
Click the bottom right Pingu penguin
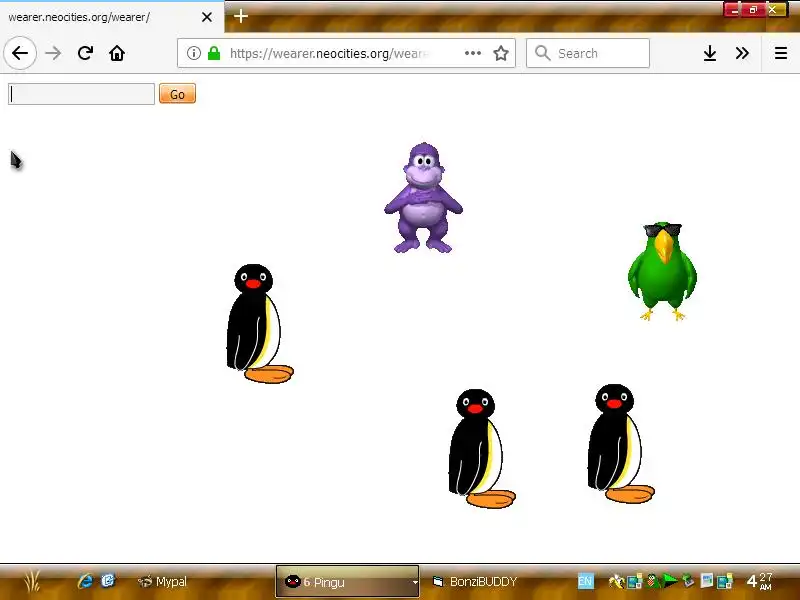click(619, 444)
